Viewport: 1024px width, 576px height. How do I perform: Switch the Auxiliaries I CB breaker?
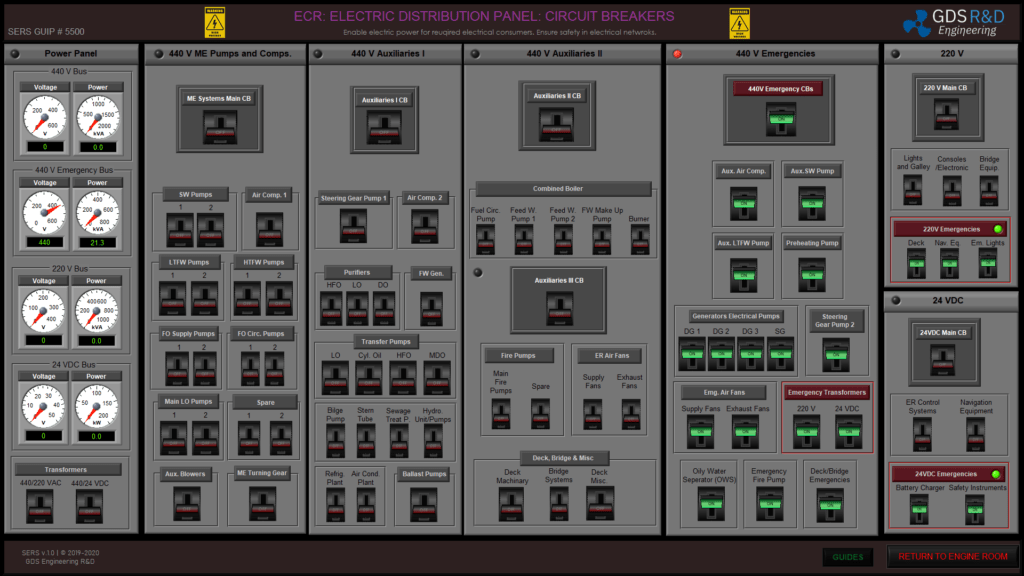click(385, 125)
